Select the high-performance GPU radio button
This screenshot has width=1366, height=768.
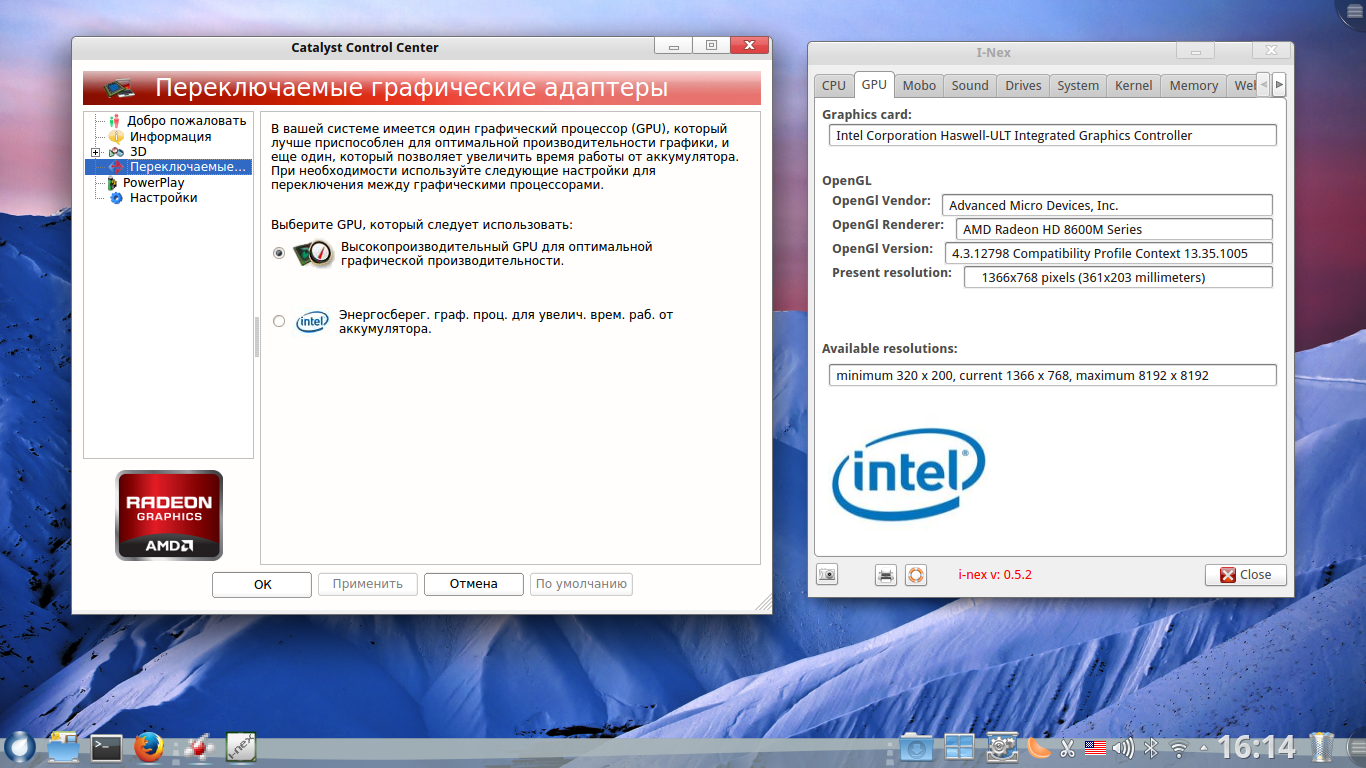point(279,253)
